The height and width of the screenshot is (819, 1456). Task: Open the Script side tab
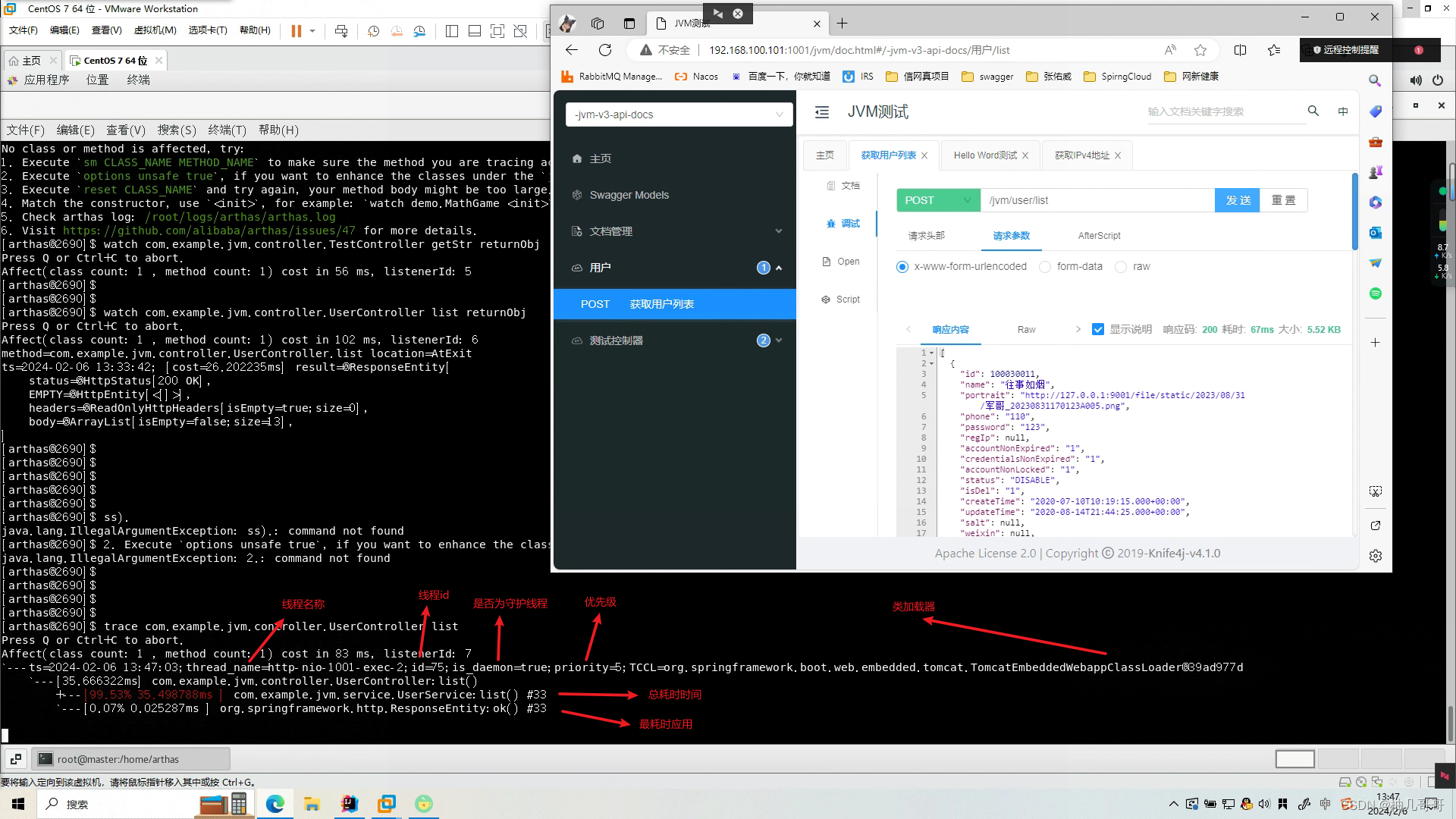pyautogui.click(x=841, y=300)
